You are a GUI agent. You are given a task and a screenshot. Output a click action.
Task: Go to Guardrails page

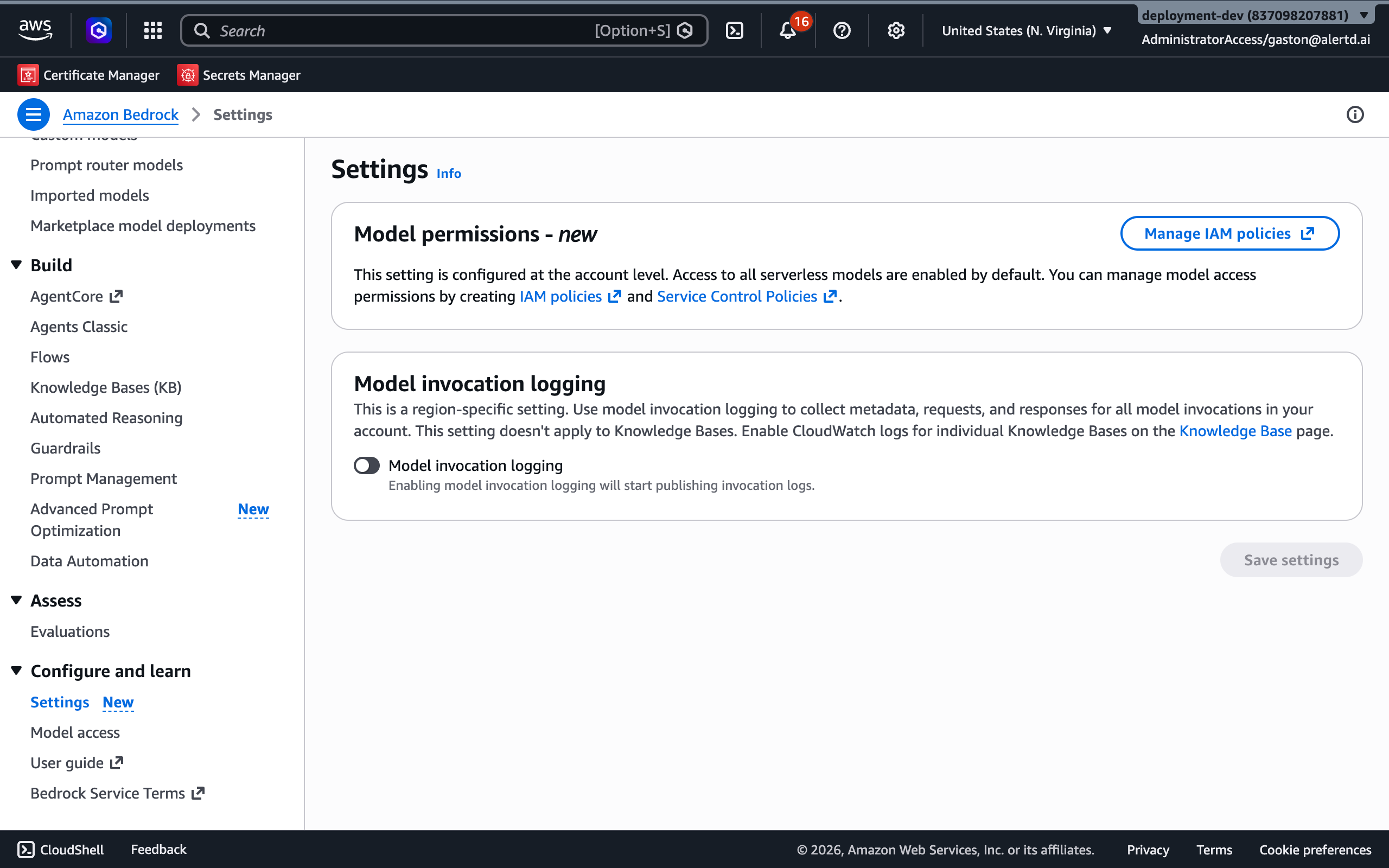(x=66, y=449)
